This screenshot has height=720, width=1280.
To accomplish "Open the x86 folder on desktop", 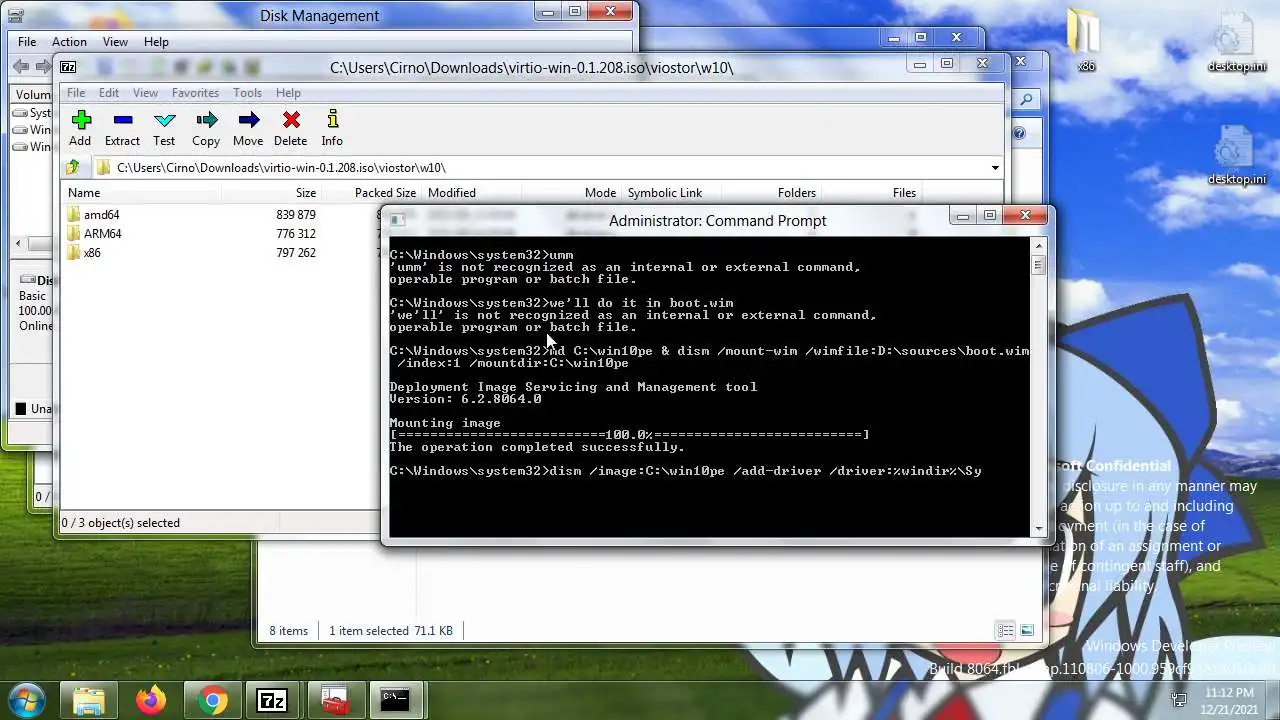I will (1085, 40).
